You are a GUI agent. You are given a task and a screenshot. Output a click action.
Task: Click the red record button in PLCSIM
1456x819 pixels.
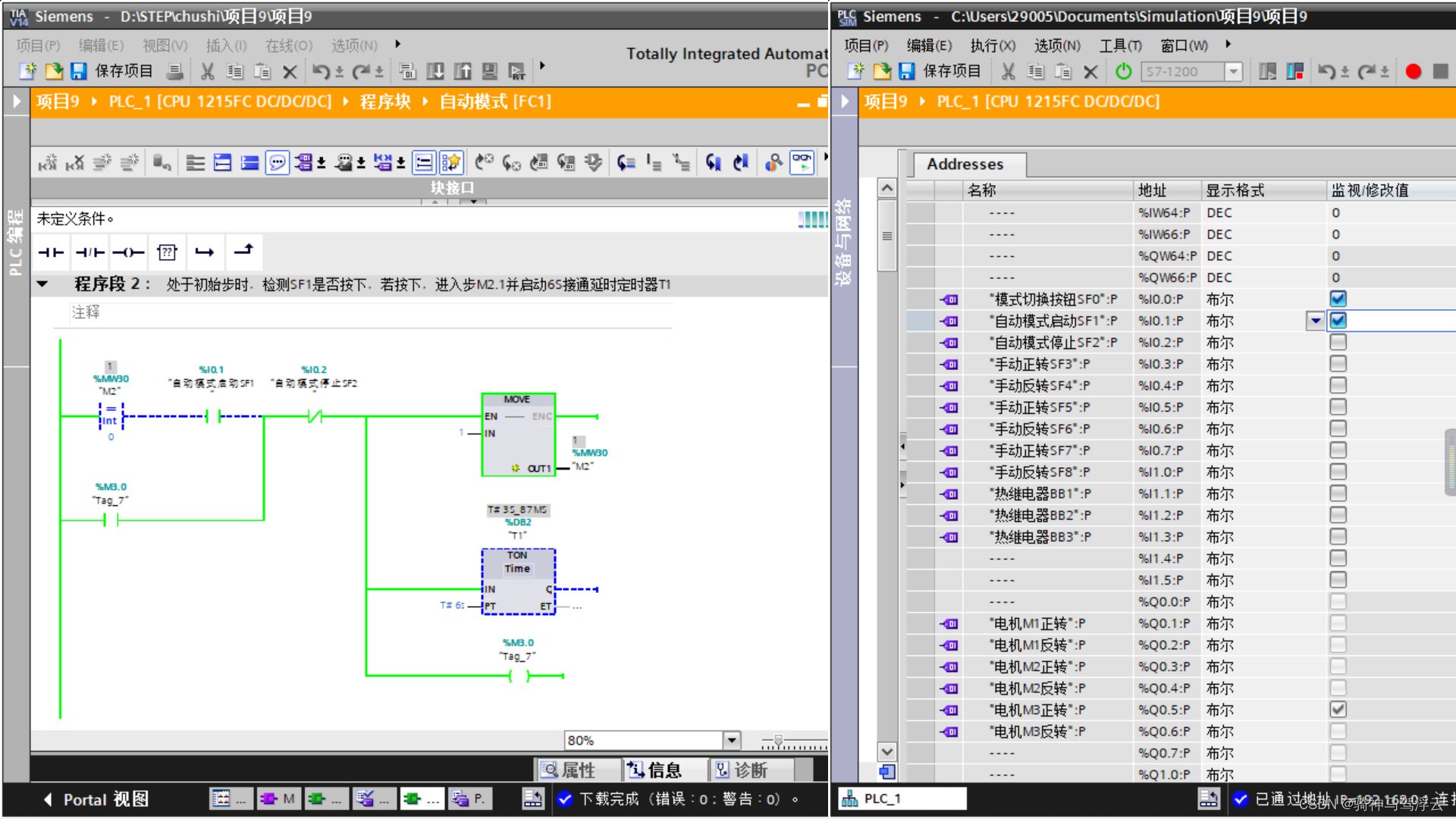click(x=1413, y=71)
